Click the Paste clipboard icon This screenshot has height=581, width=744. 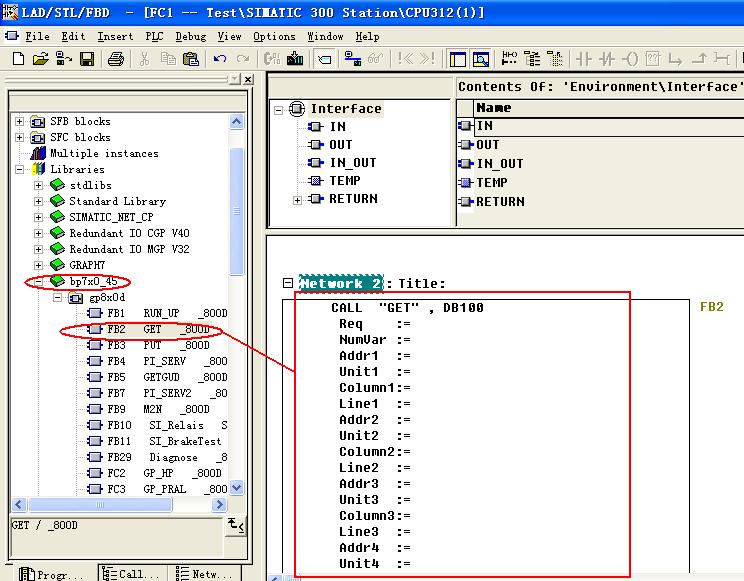tap(191, 59)
